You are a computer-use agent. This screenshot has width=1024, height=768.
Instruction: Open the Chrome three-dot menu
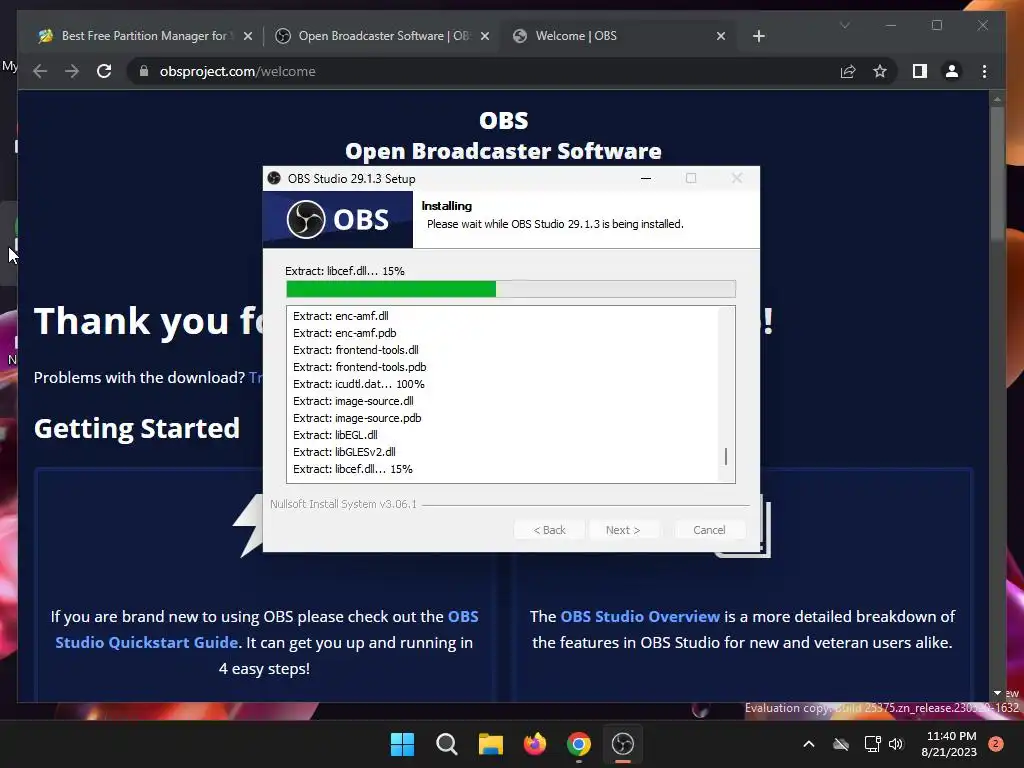pos(984,71)
